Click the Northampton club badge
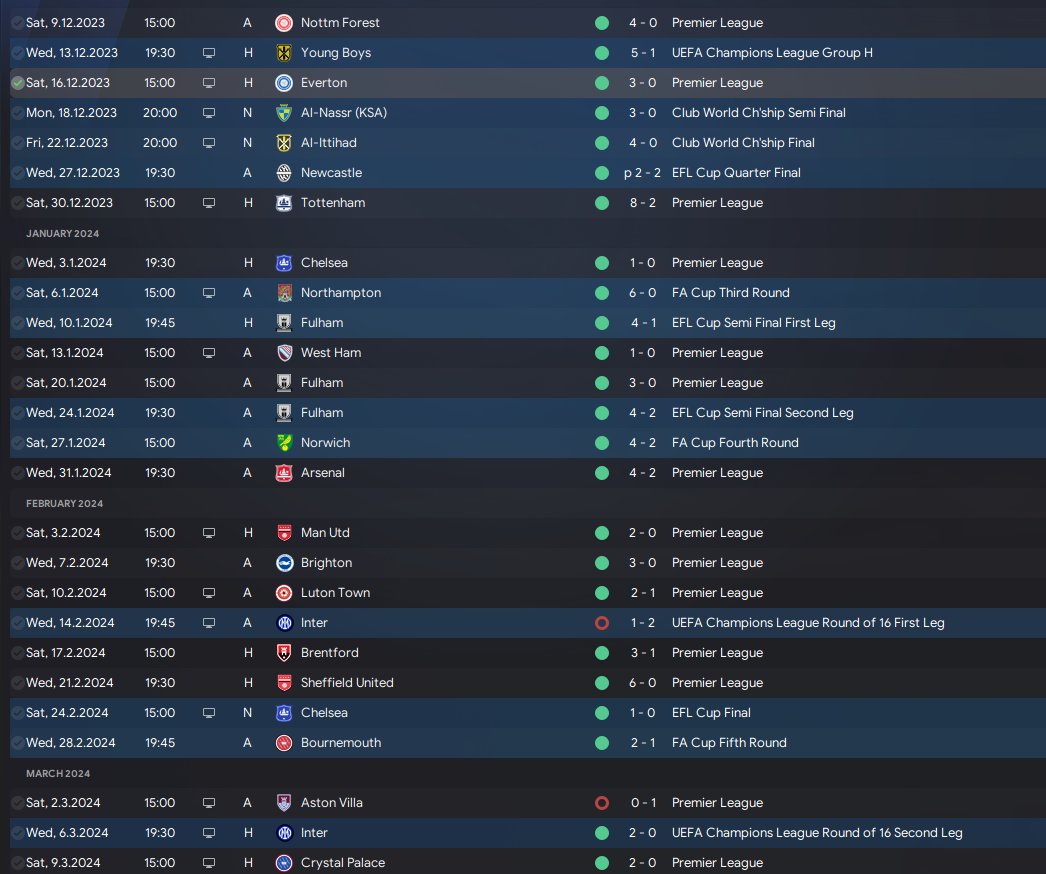1046x874 pixels. click(284, 292)
